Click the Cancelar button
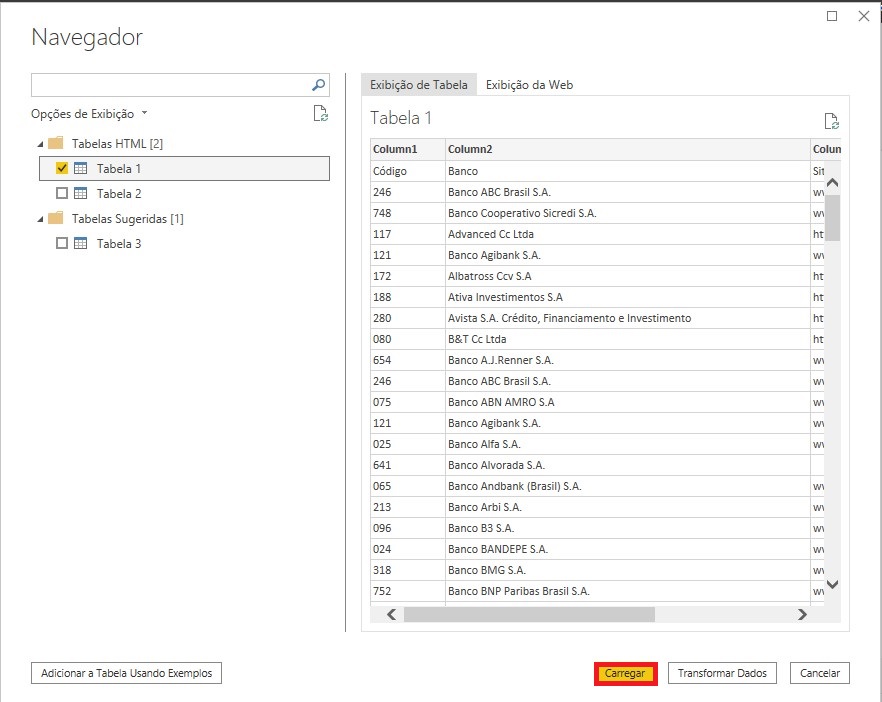This screenshot has height=702, width=882. click(820, 673)
